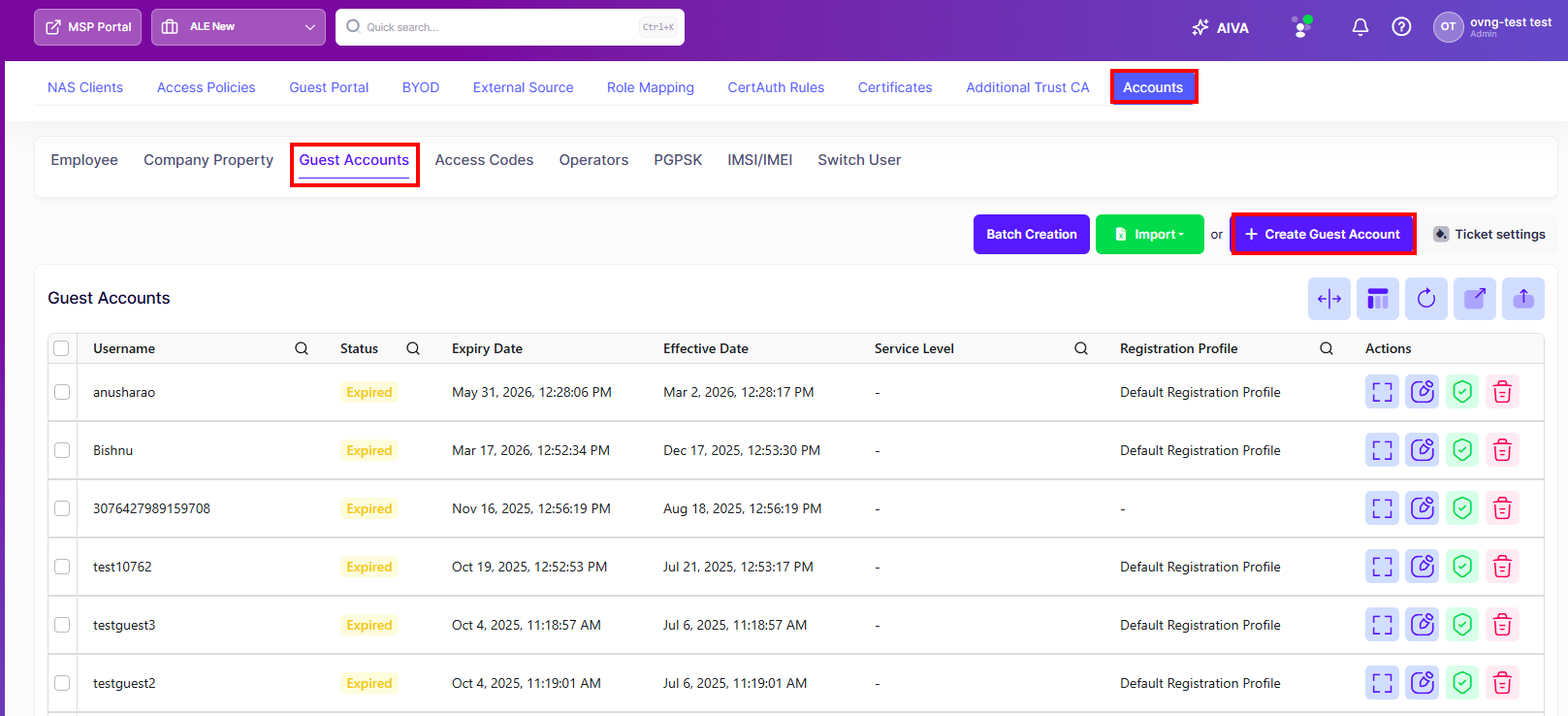Launch the AIVA assistant

coord(1220,27)
